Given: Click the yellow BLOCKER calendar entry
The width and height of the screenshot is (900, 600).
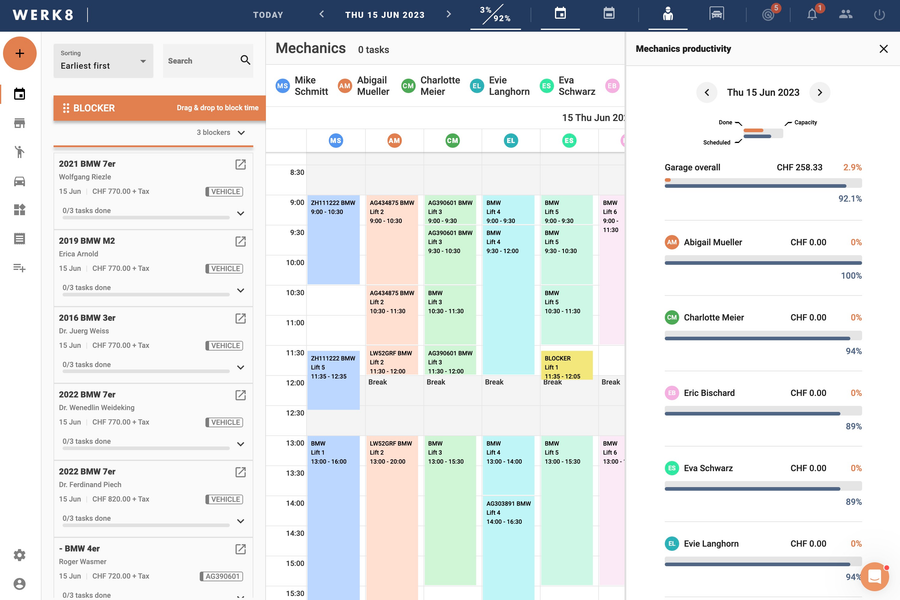Looking at the screenshot, I should tap(567, 364).
